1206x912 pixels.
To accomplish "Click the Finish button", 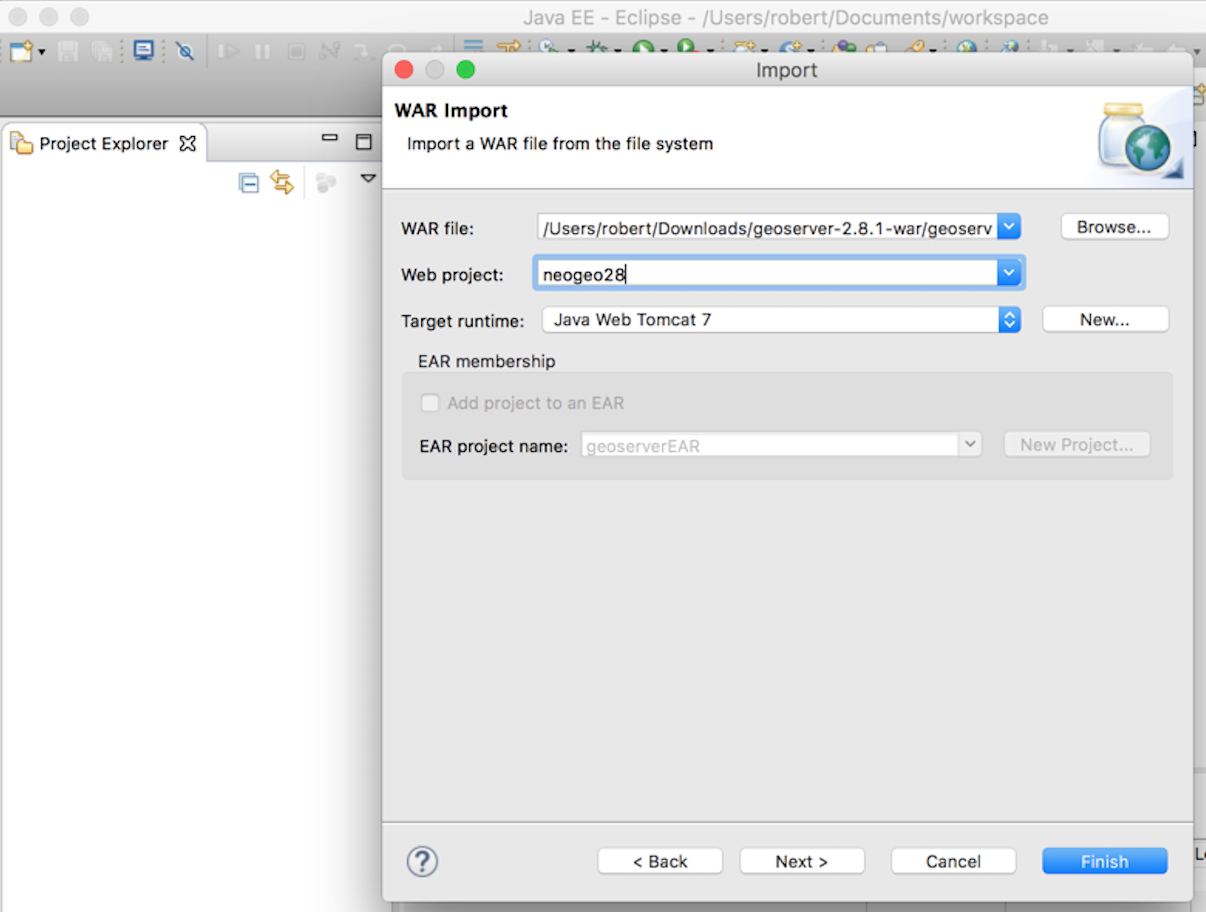I will (x=1104, y=861).
